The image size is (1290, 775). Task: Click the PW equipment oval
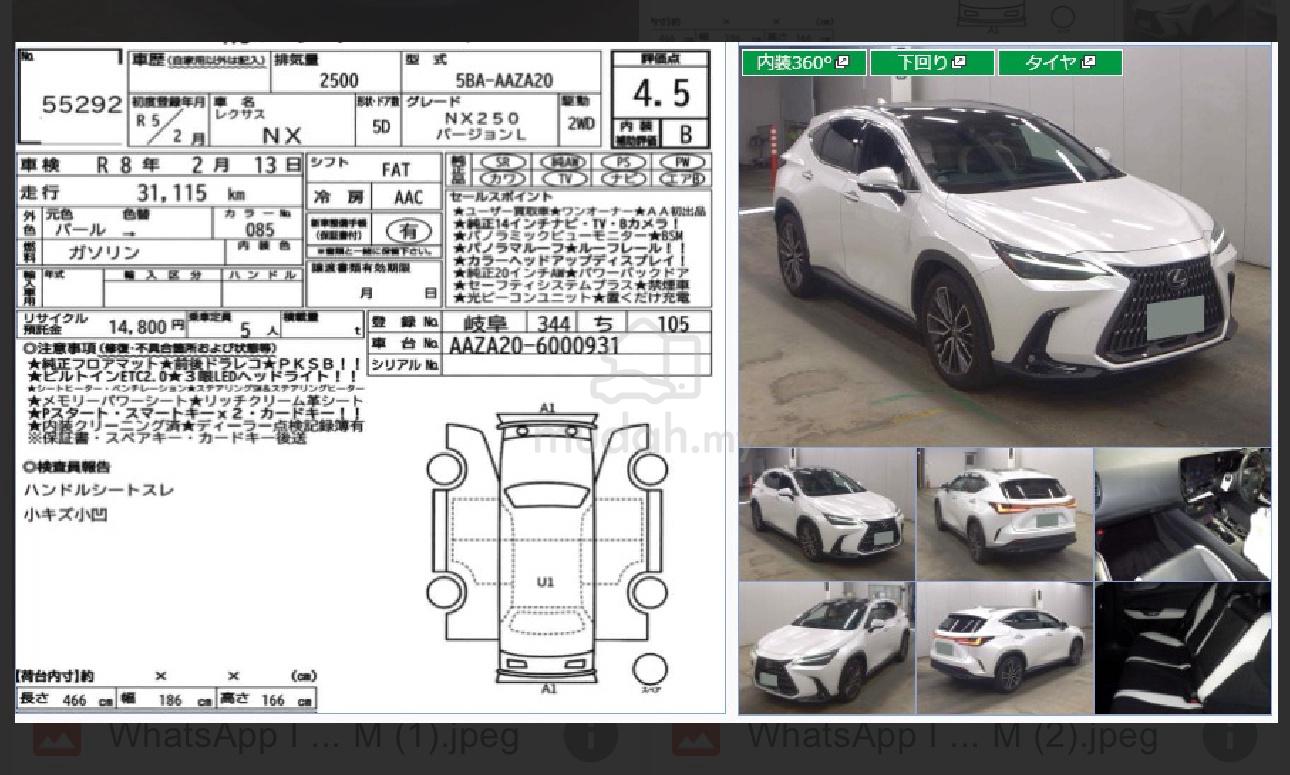tap(682, 162)
